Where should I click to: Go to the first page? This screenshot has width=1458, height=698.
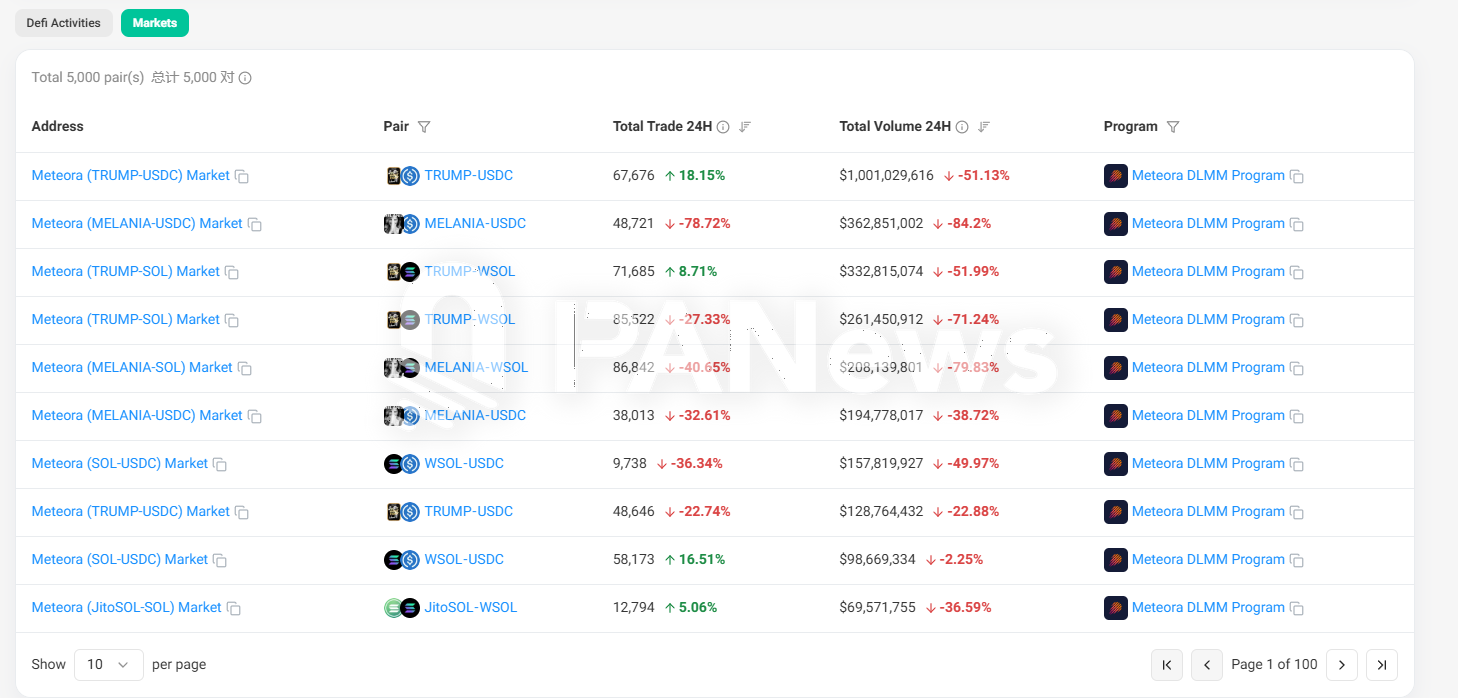[1167, 665]
